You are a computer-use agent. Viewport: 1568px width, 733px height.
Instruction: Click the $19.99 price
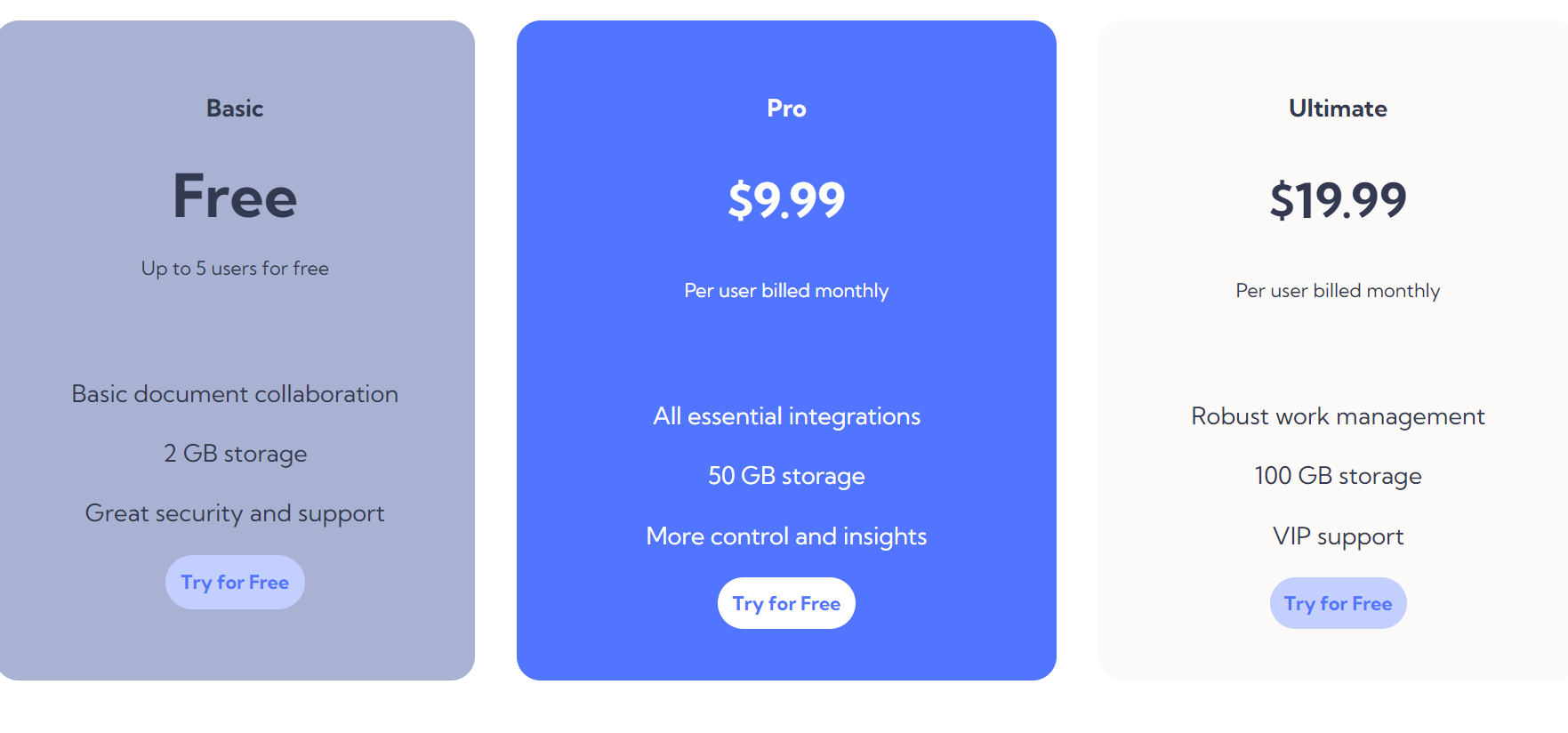[1338, 199]
